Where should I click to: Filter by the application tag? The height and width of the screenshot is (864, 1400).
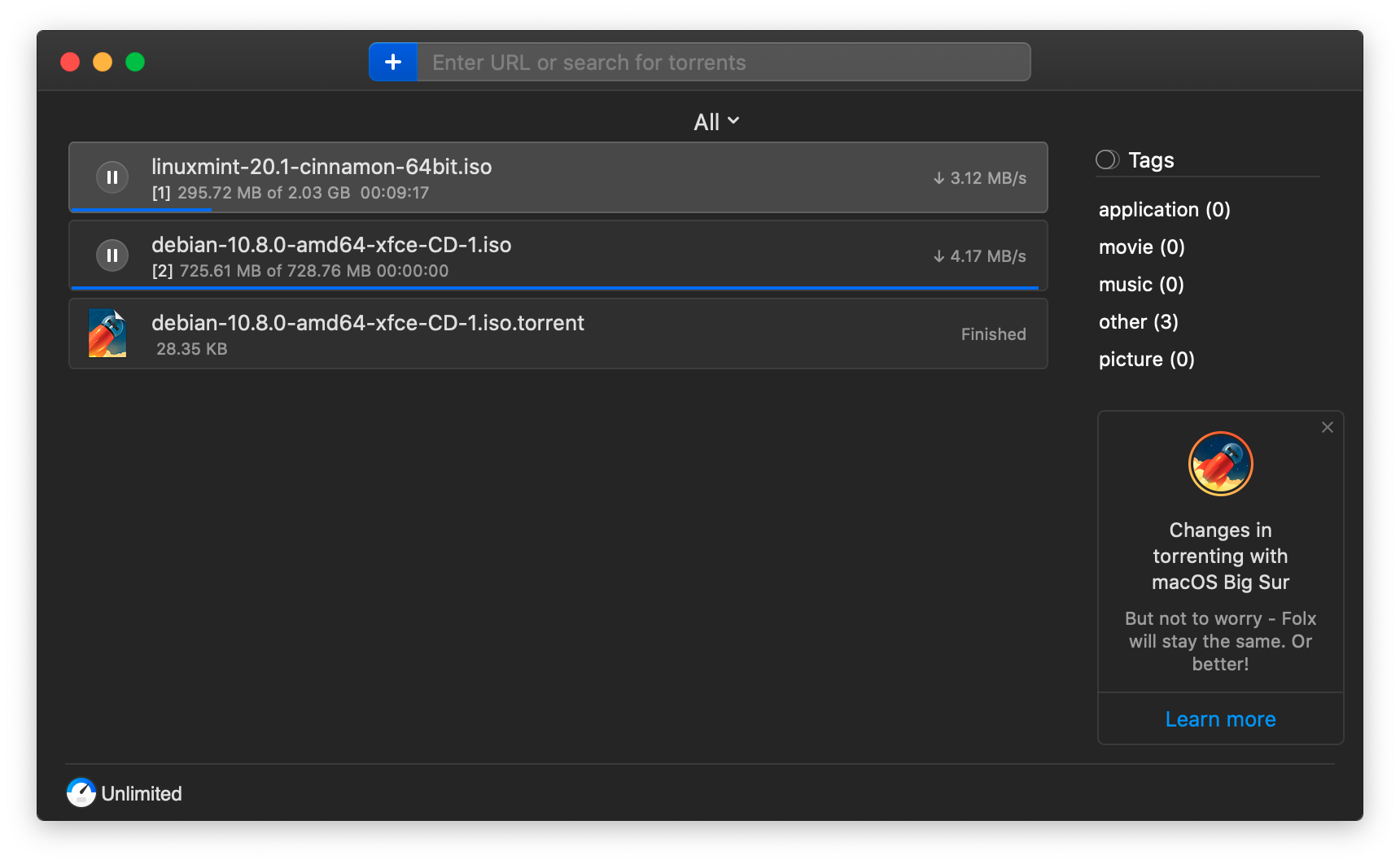1164,210
